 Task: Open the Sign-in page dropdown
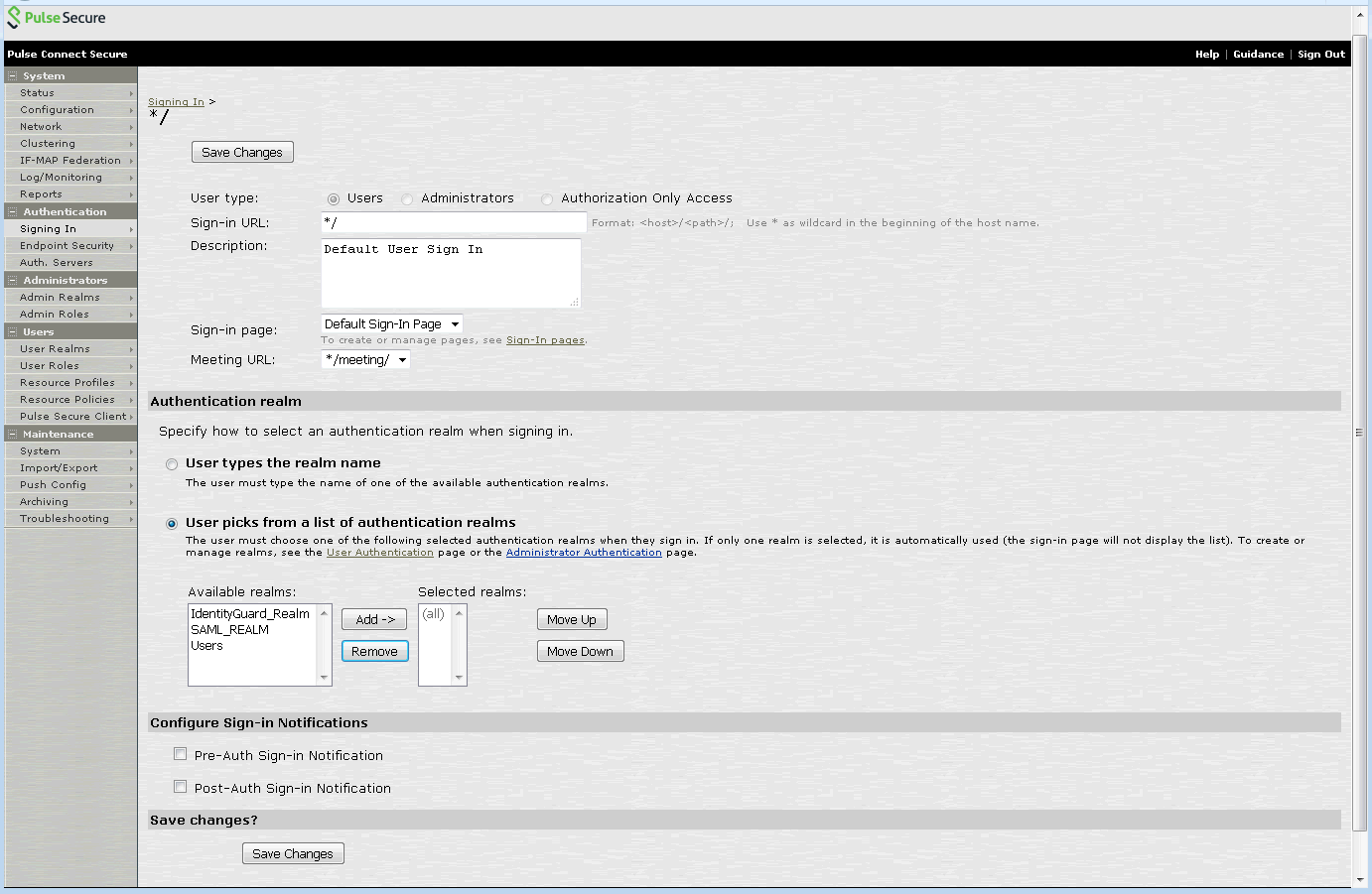392,324
